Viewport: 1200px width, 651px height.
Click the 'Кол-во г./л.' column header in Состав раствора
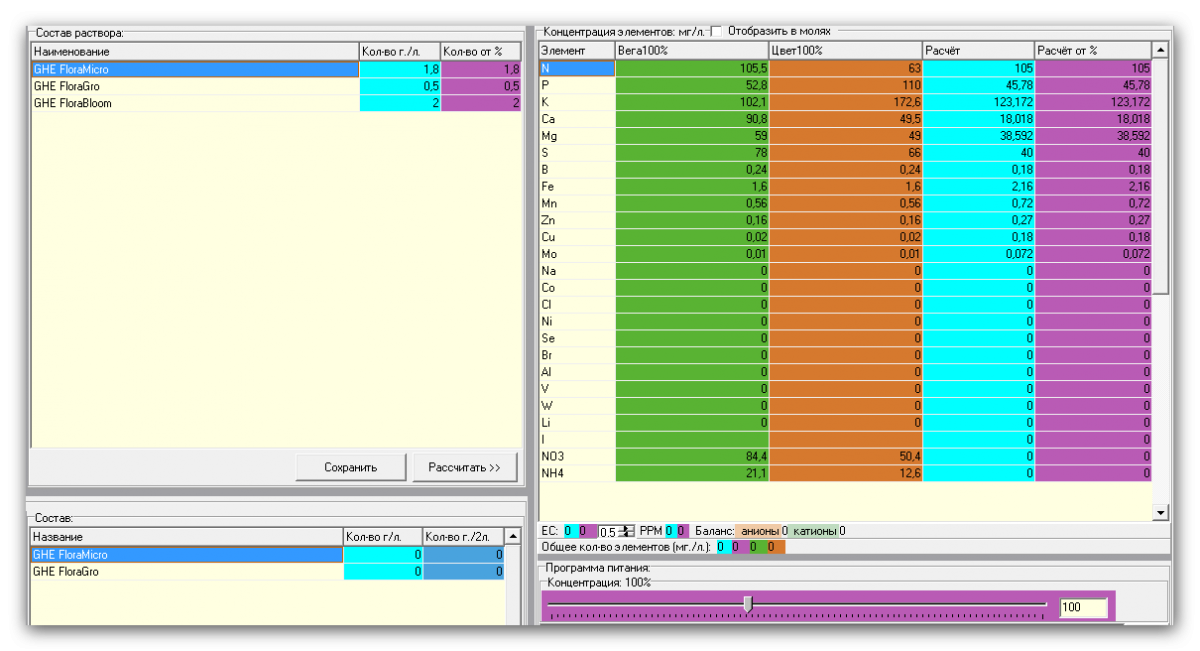click(x=400, y=51)
